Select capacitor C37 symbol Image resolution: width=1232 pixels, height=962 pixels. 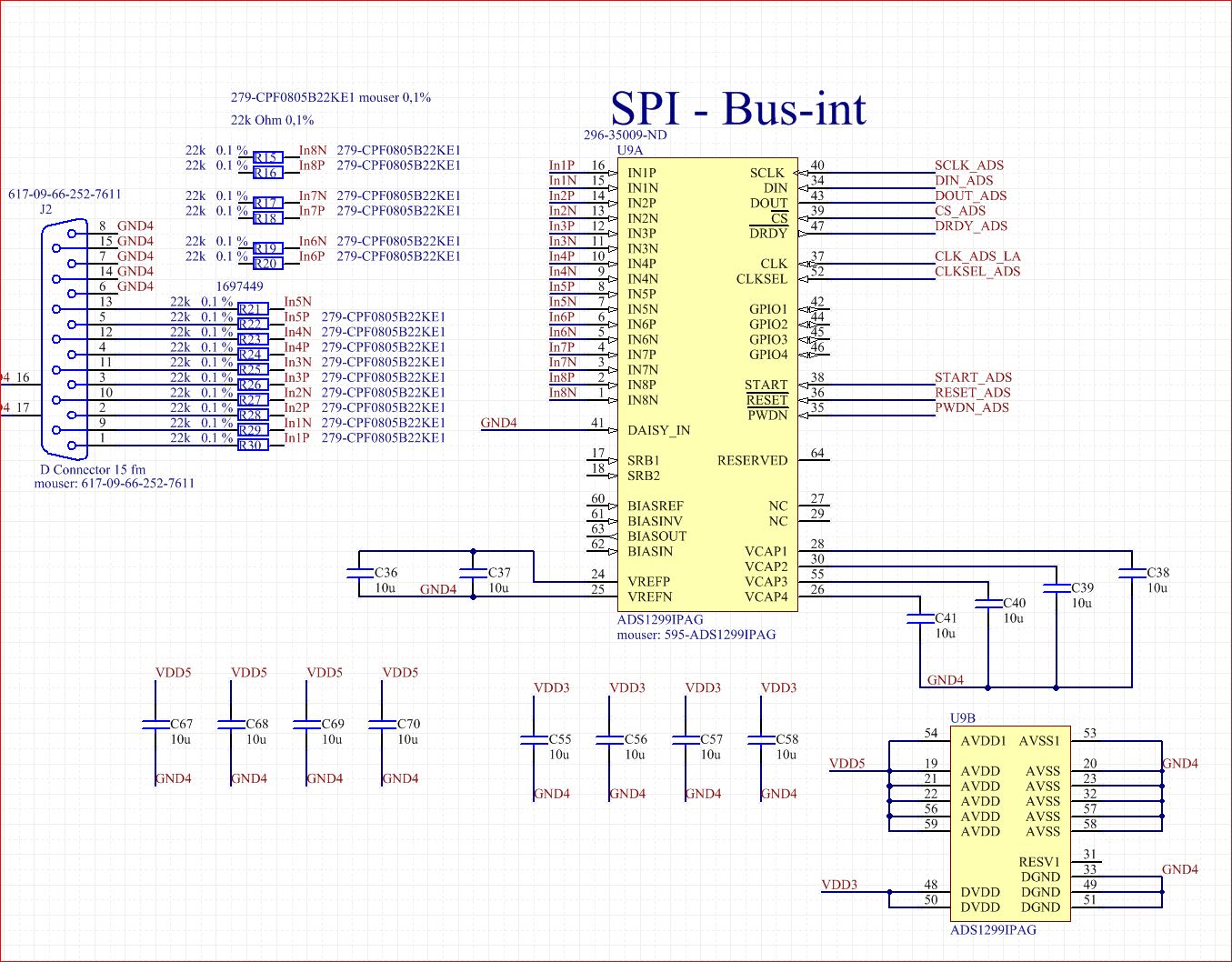(x=473, y=573)
